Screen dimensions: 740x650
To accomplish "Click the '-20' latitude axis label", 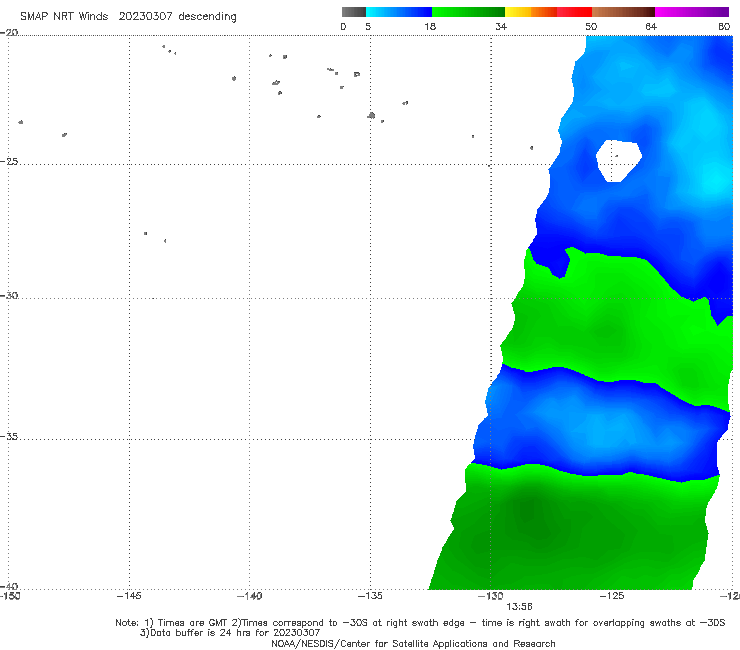I will pyautogui.click(x=9, y=32).
